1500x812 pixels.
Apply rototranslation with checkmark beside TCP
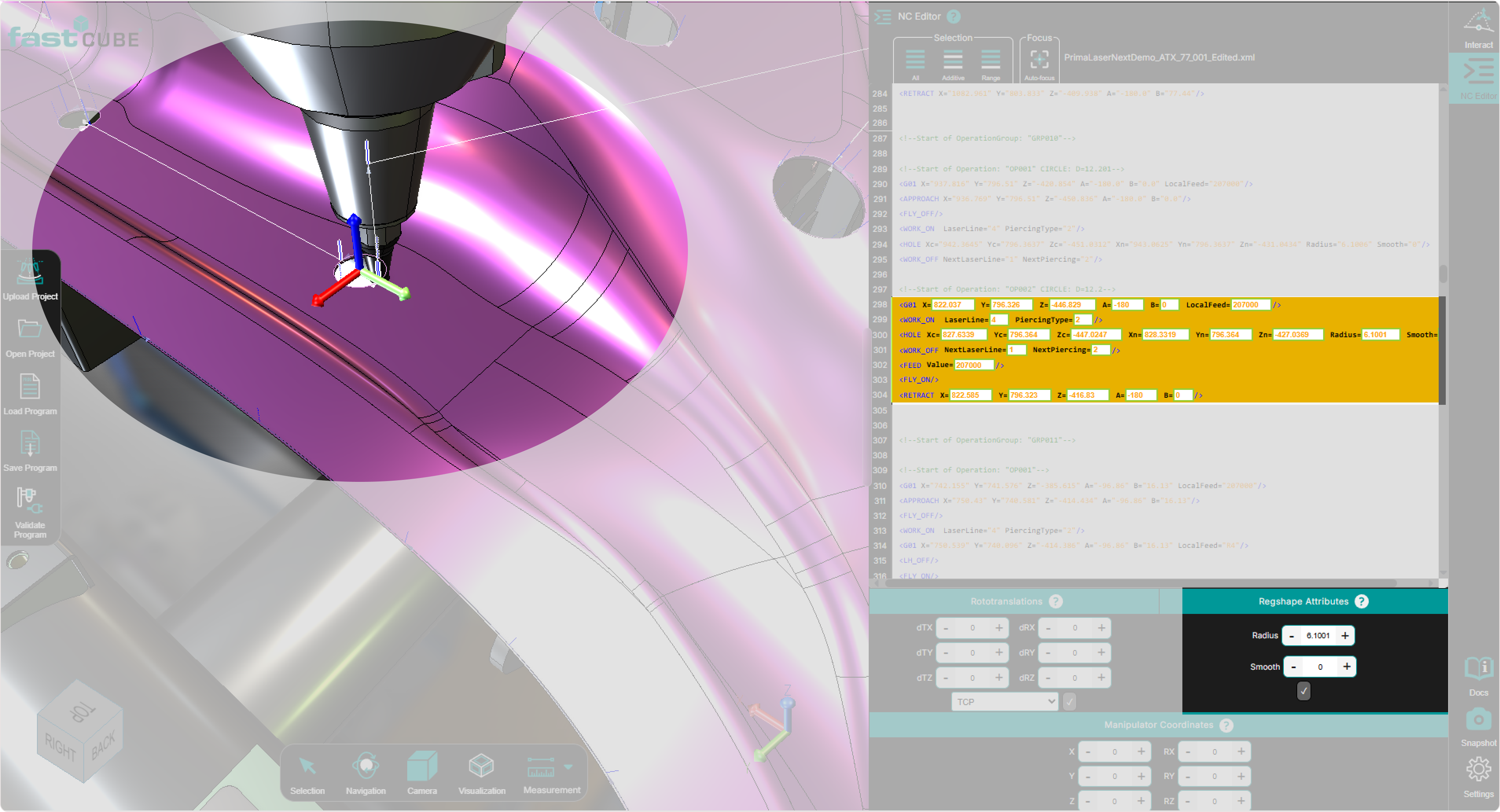tap(1069, 702)
